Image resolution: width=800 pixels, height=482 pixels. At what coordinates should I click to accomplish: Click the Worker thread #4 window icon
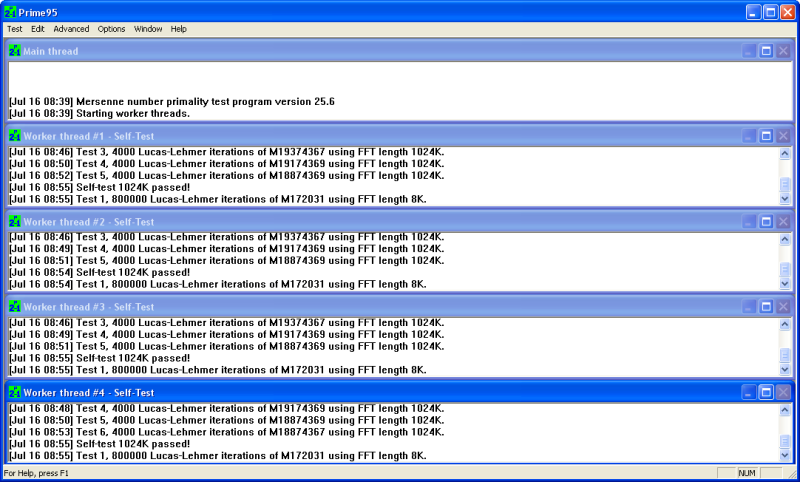point(15,393)
